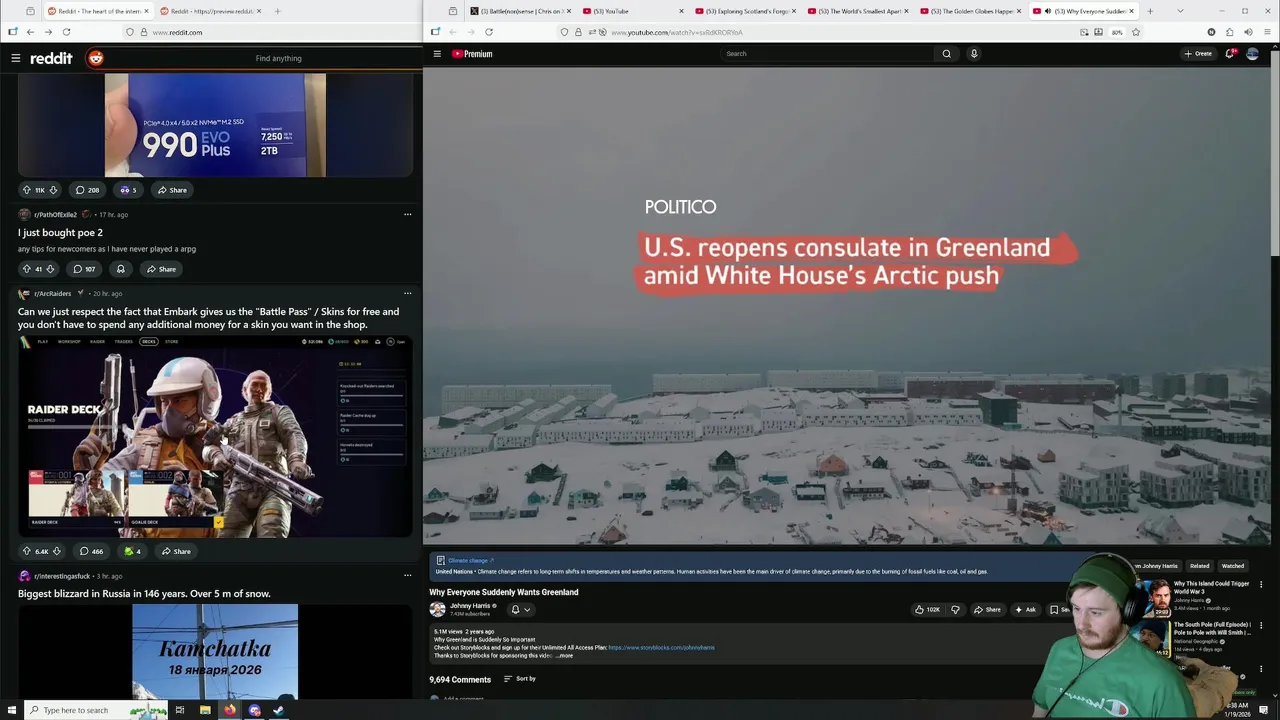
Task: Search YouTube with voice microphone
Action: pos(974,54)
